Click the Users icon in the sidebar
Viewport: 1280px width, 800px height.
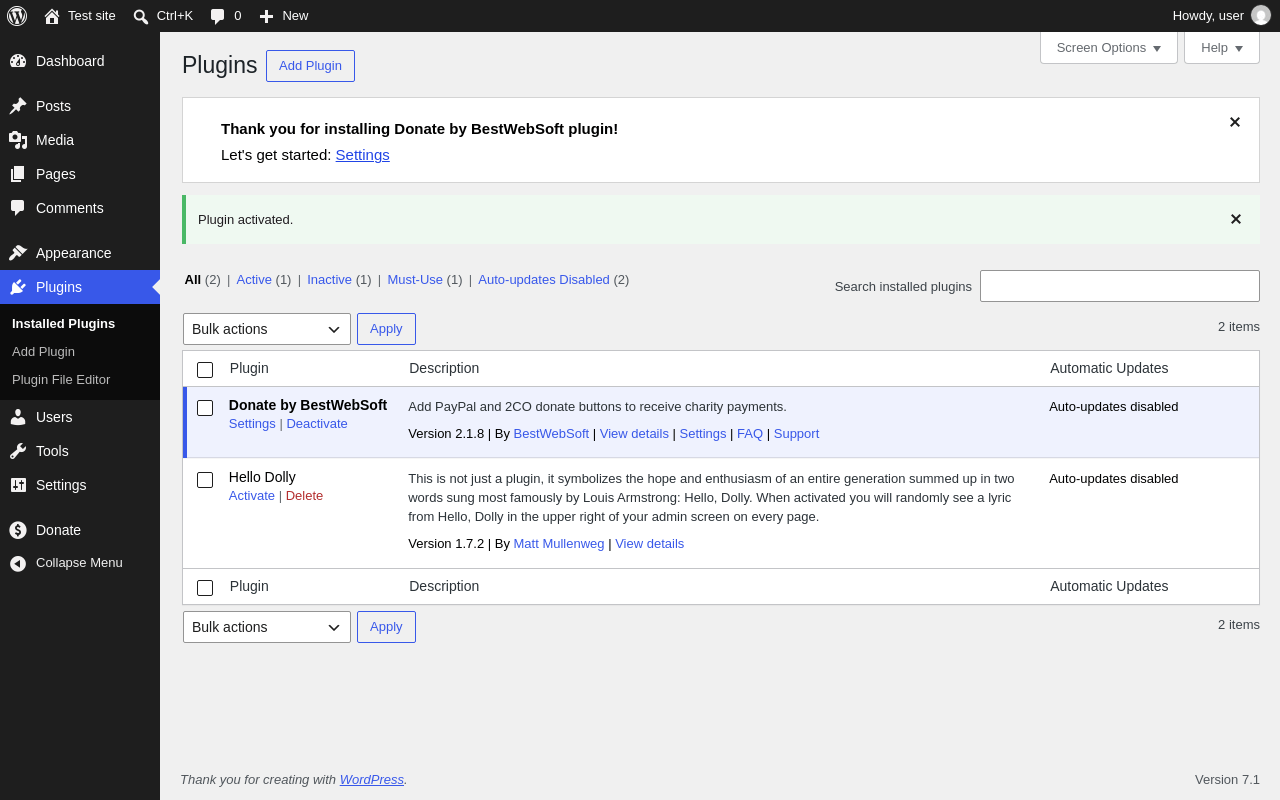coord(18,417)
